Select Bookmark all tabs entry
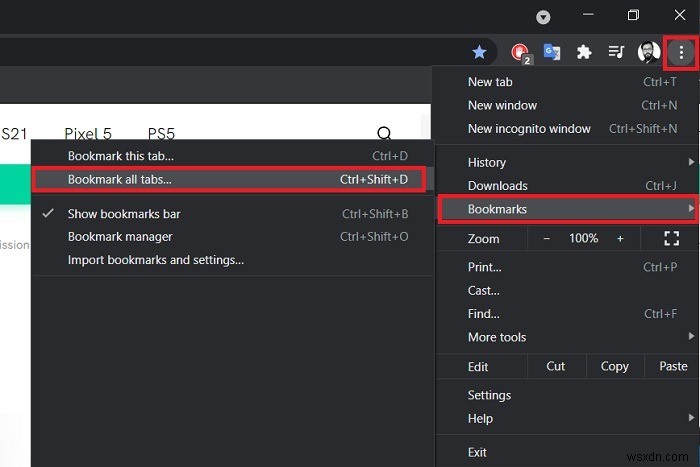700x467 pixels. [x=229, y=179]
